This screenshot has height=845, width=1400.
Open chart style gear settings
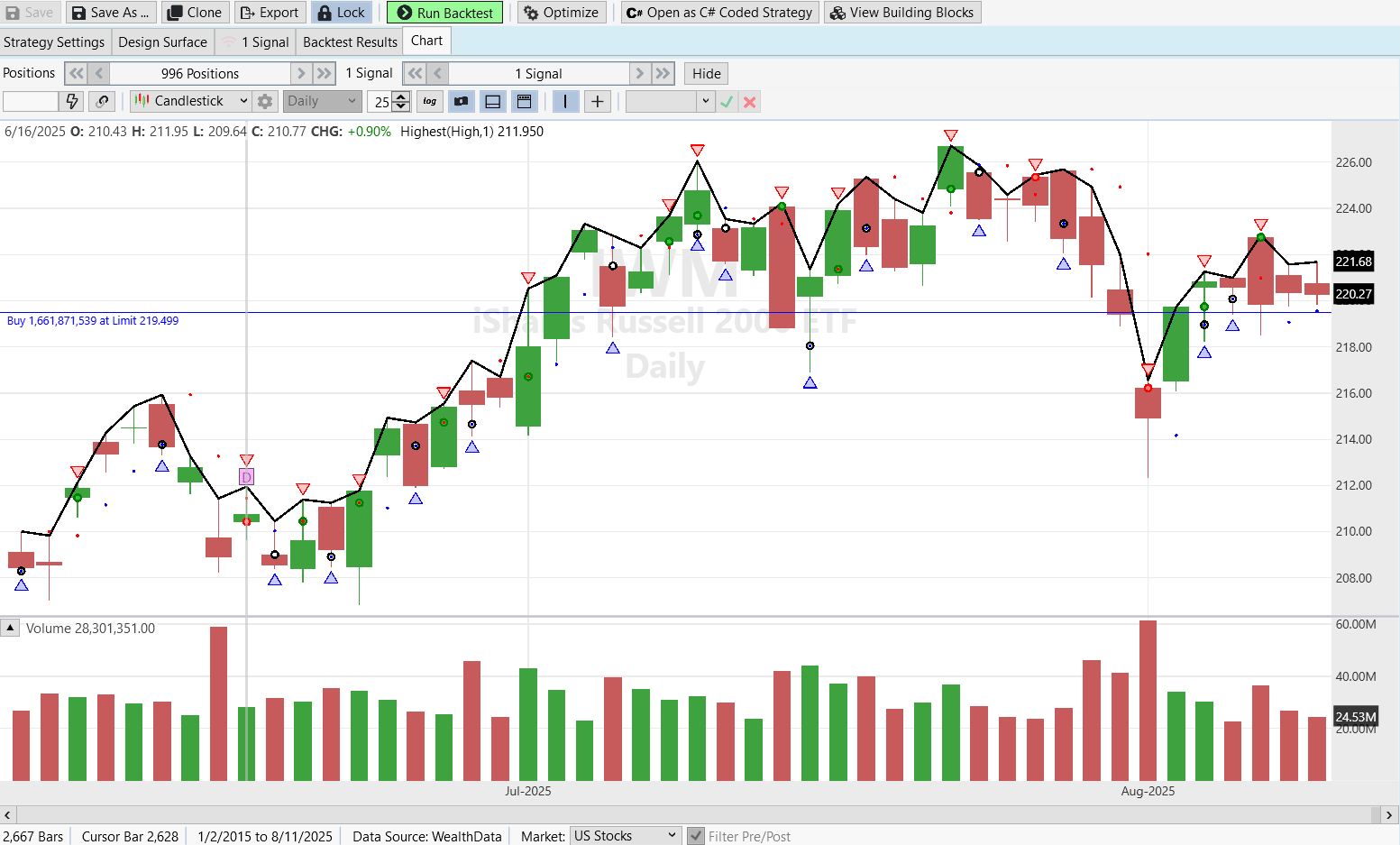[x=264, y=102]
